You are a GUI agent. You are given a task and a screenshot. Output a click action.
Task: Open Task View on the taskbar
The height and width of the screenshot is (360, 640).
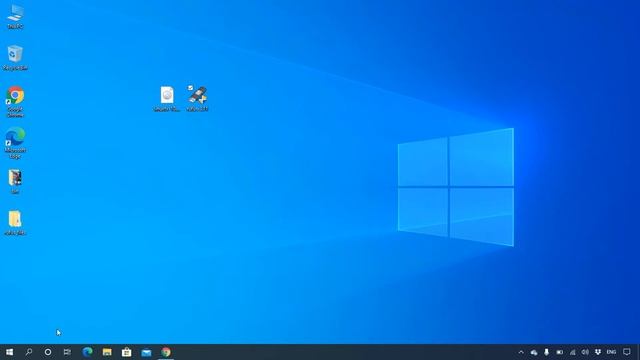pos(67,352)
